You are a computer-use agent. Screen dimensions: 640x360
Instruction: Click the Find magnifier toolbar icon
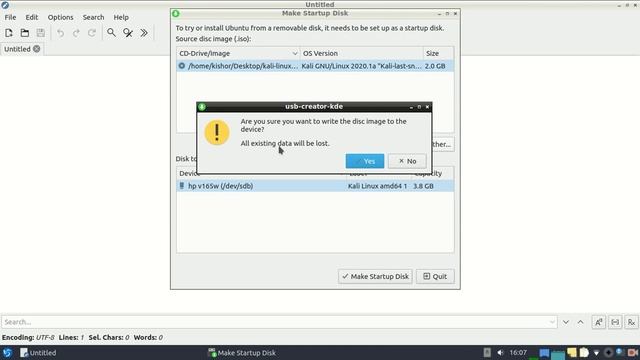point(111,33)
